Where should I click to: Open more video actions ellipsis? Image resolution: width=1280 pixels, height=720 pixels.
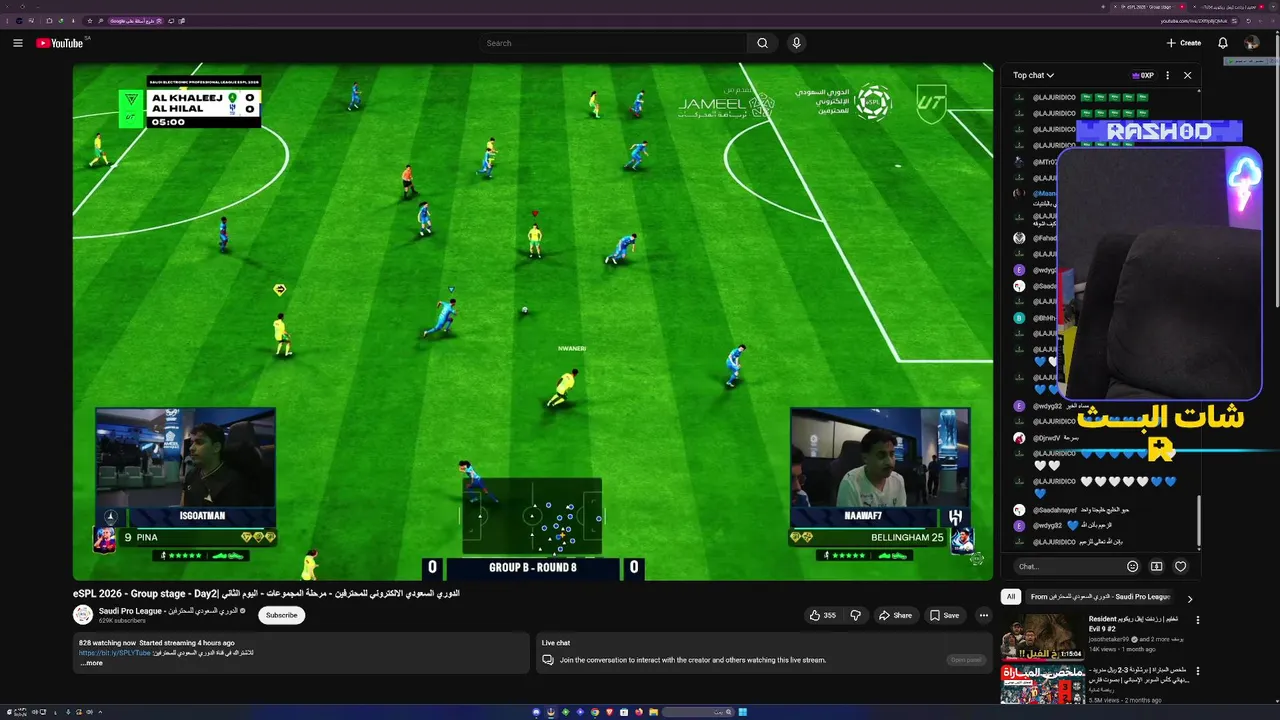[984, 615]
